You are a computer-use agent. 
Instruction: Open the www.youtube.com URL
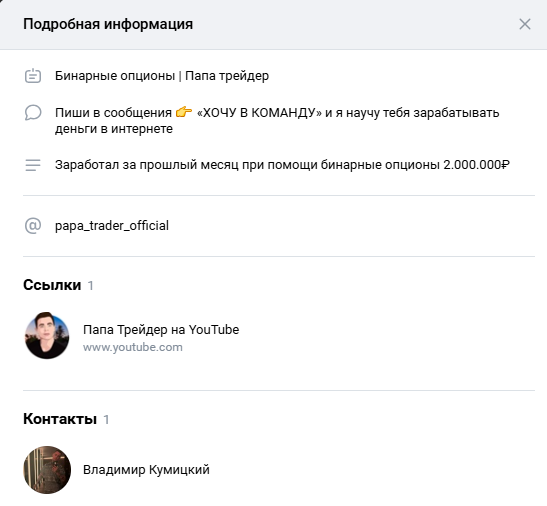[x=133, y=347]
